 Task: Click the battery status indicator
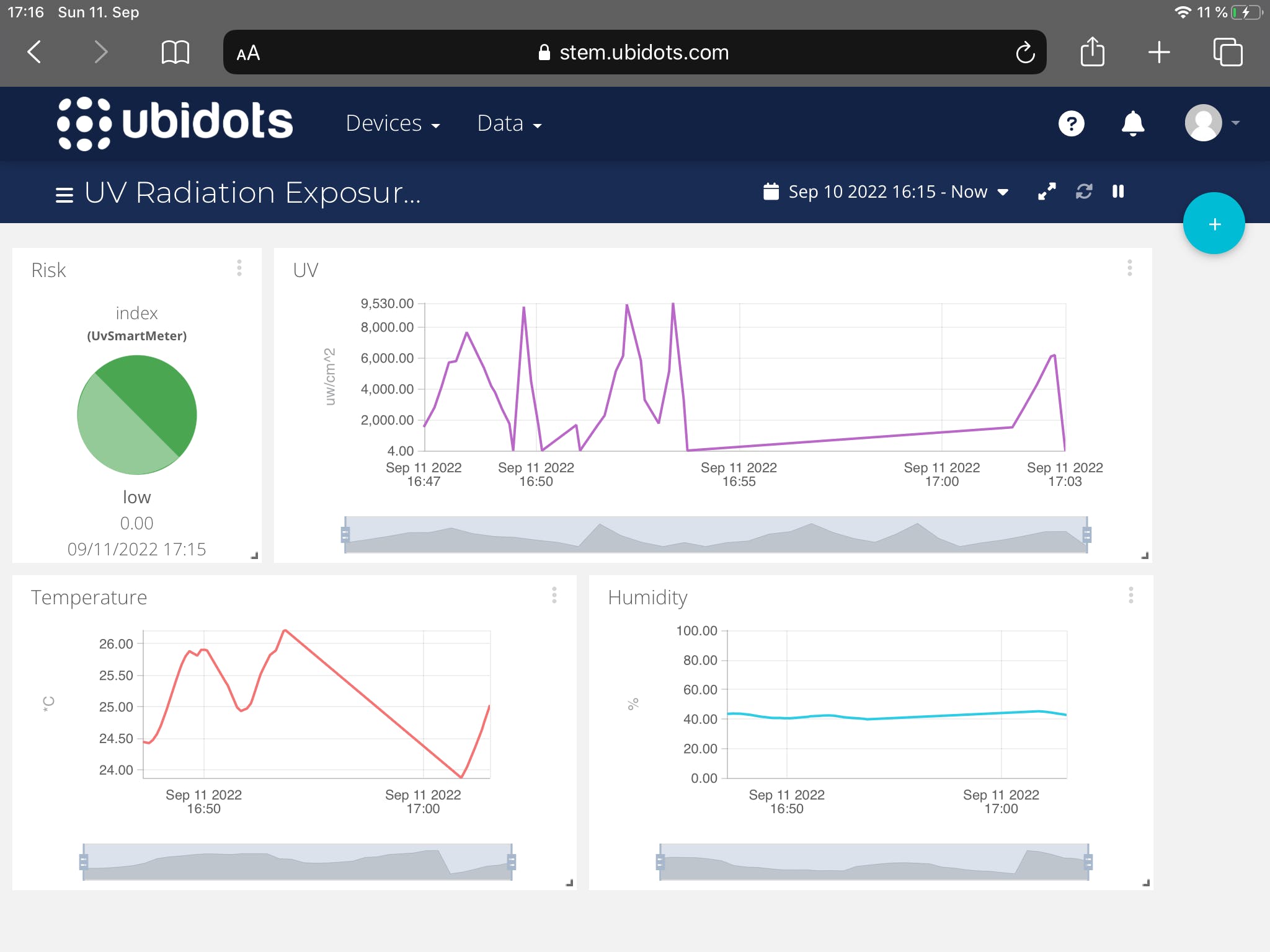[1246, 12]
